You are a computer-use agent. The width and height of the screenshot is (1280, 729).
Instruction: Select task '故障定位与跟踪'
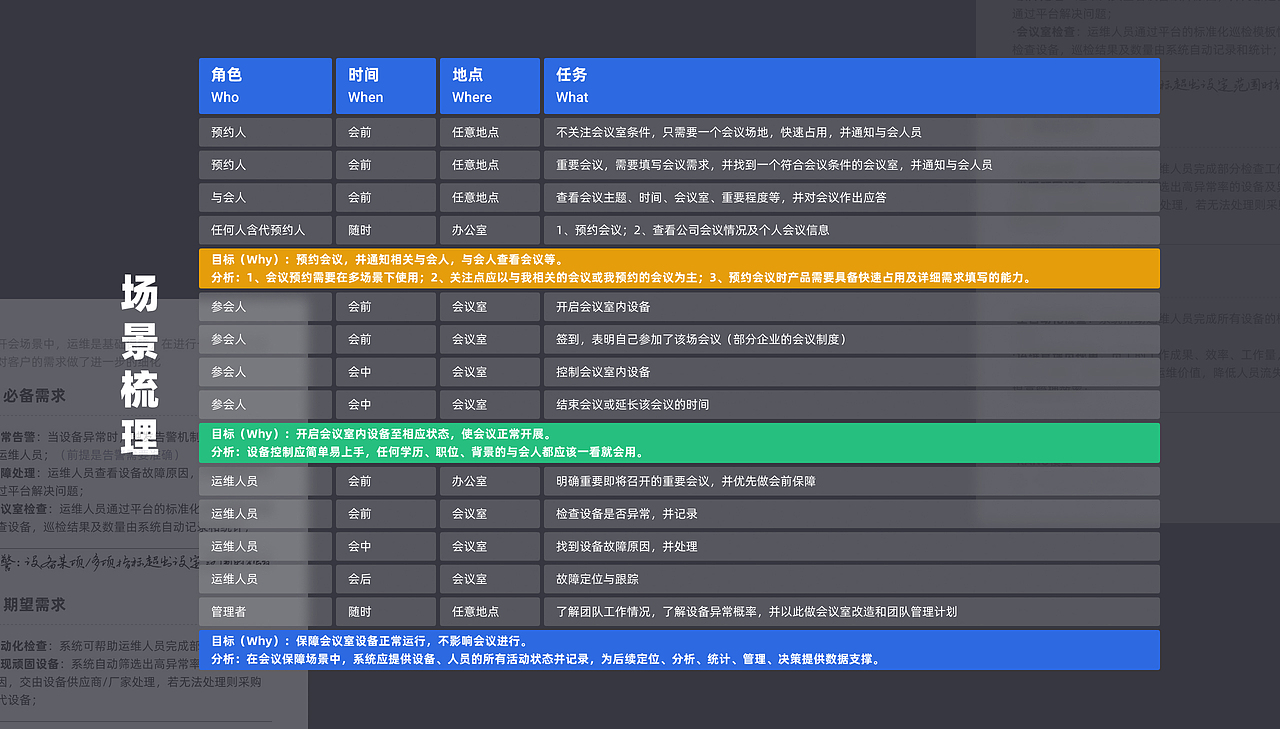pyautogui.click(x=852, y=579)
